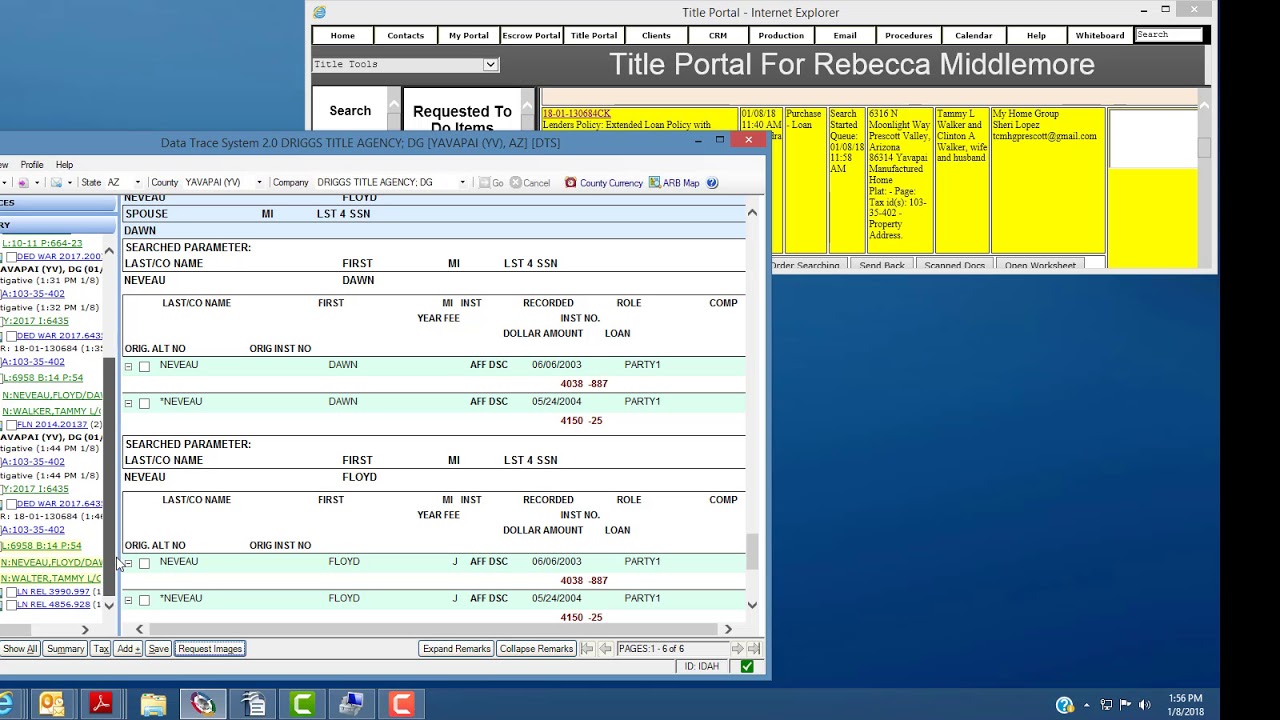
Task: Check the NEVEAU DAWN 06/06/2003 row checkbox
Action: [144, 367]
